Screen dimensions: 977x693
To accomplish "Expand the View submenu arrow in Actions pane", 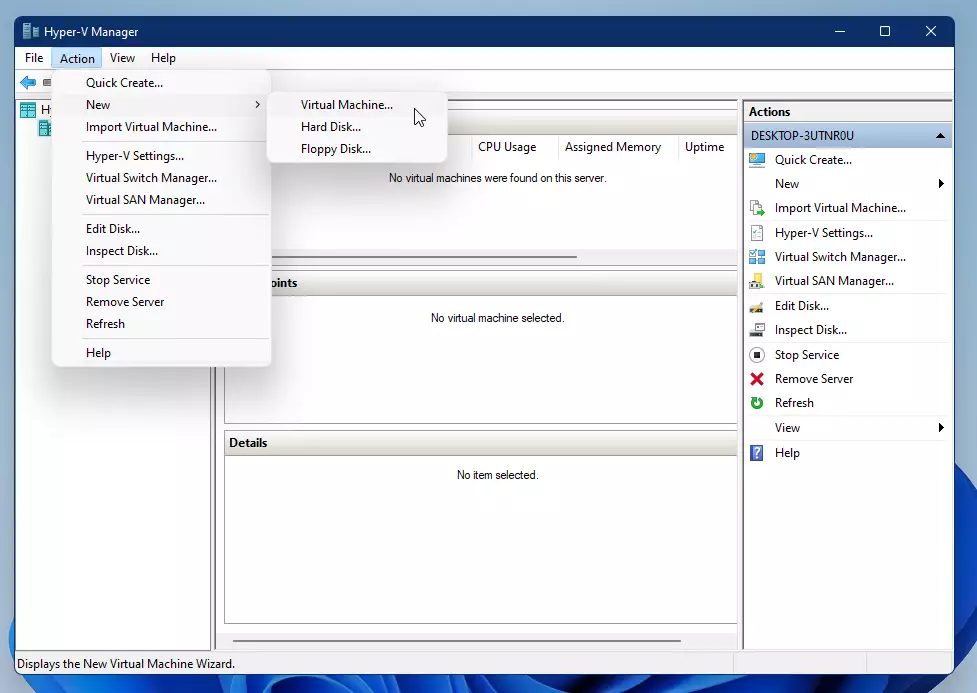I will 941,428.
